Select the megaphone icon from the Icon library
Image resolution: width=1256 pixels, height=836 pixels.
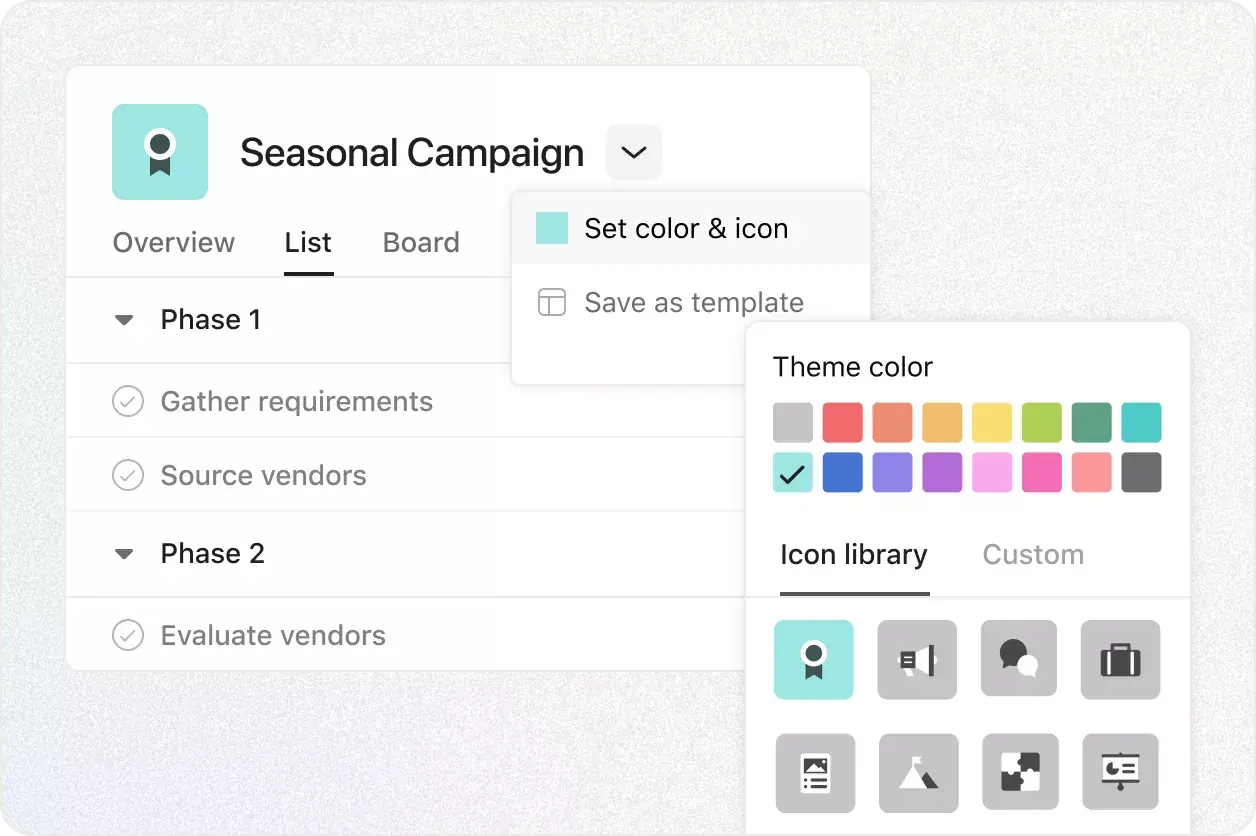point(917,660)
